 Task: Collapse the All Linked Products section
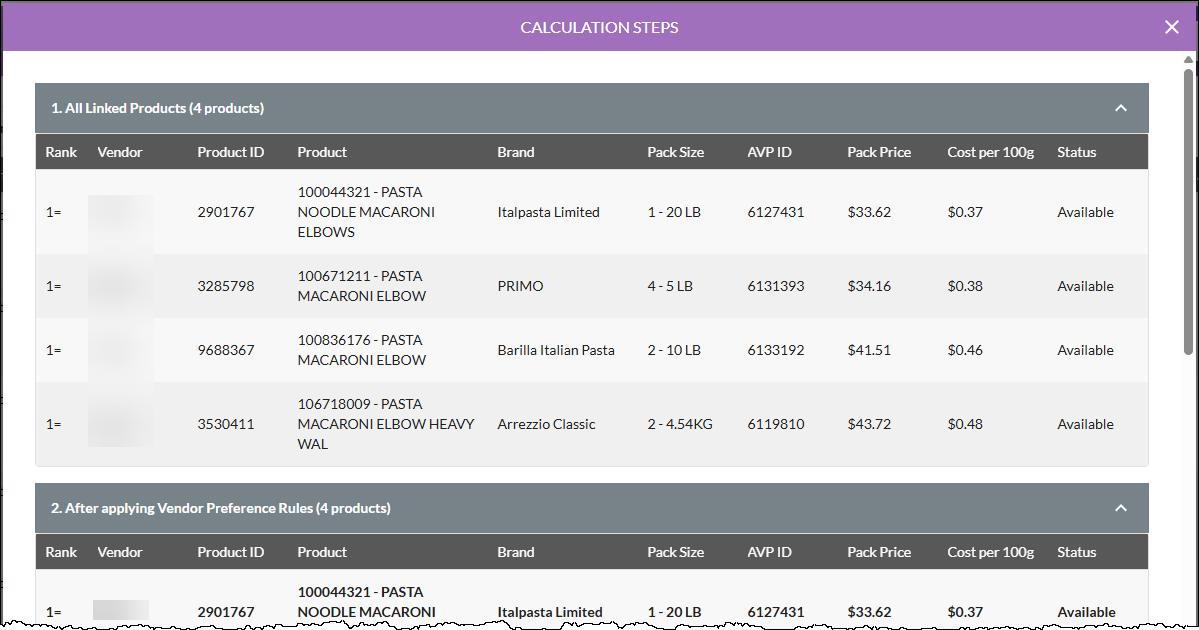click(x=1121, y=109)
